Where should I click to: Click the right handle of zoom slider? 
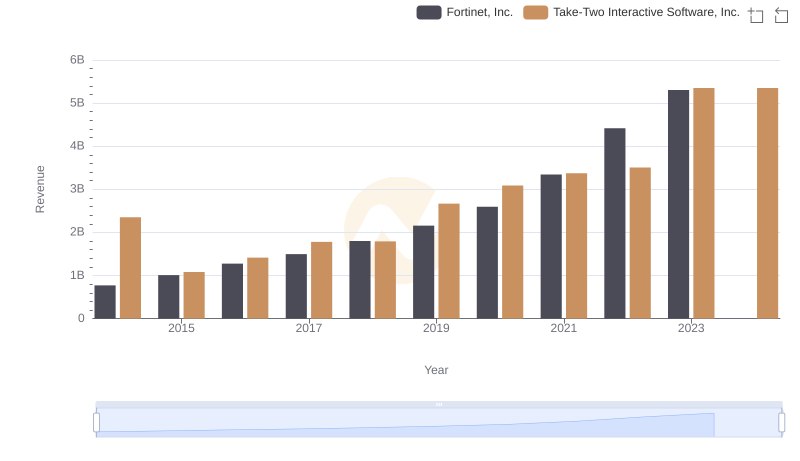pyautogui.click(x=781, y=422)
